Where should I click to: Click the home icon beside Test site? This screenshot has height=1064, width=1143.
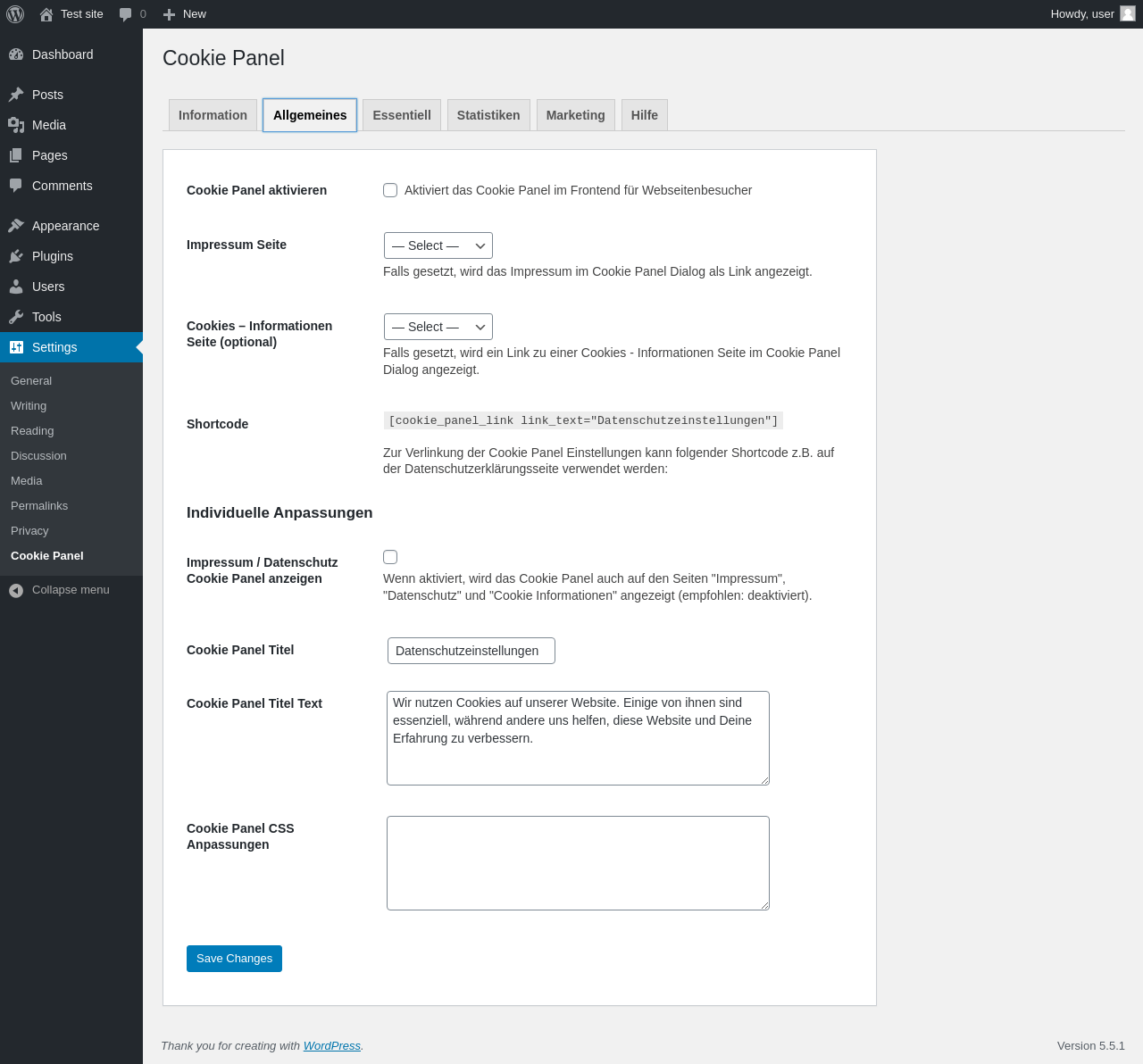[46, 14]
